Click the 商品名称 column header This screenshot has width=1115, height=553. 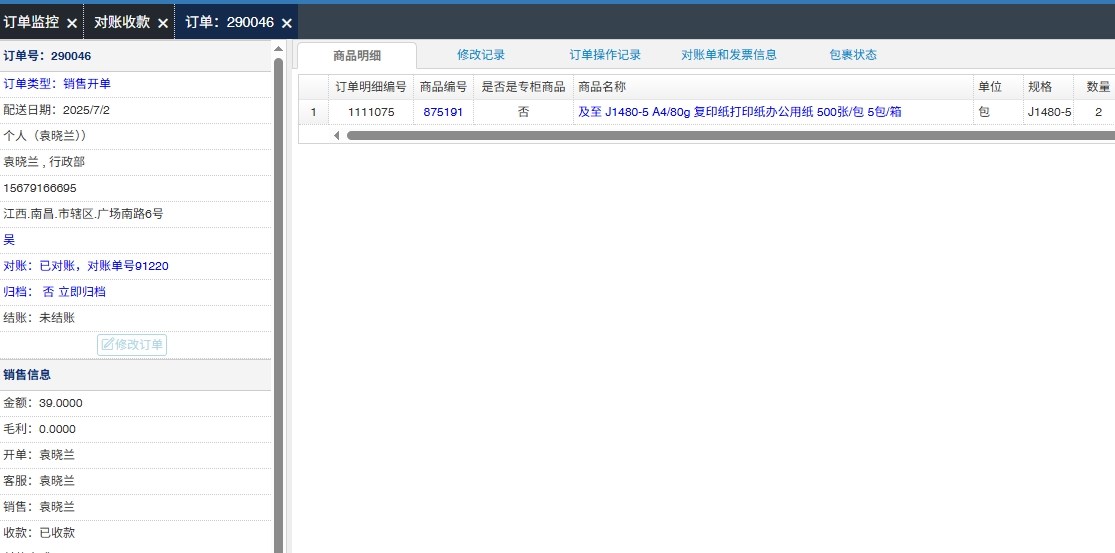[x=774, y=87]
